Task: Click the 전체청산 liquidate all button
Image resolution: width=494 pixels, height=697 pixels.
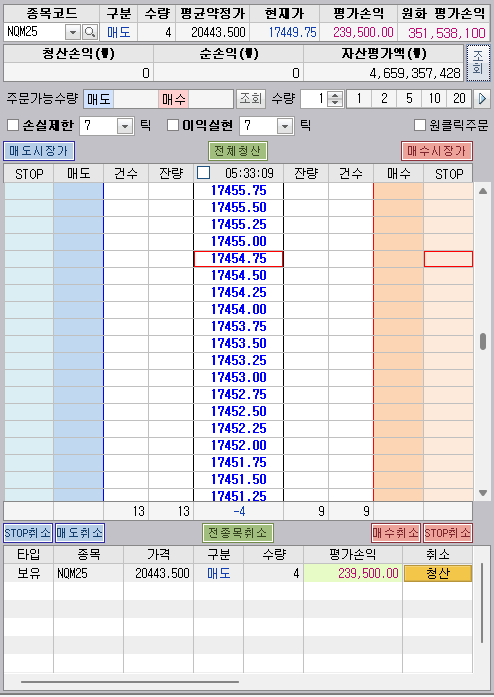Action: [x=237, y=151]
